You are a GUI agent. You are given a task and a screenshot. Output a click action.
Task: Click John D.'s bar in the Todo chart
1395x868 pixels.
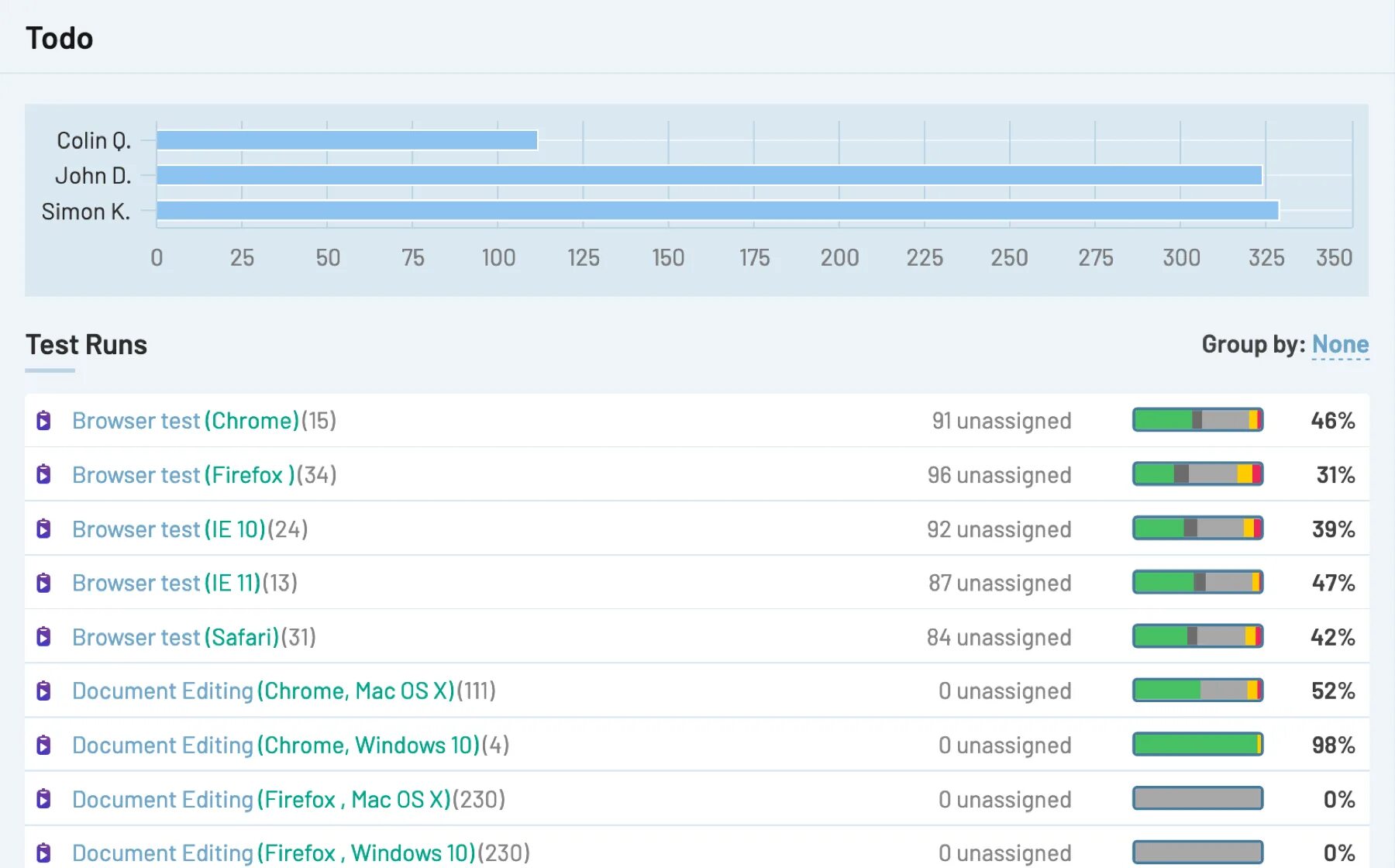pos(709,175)
